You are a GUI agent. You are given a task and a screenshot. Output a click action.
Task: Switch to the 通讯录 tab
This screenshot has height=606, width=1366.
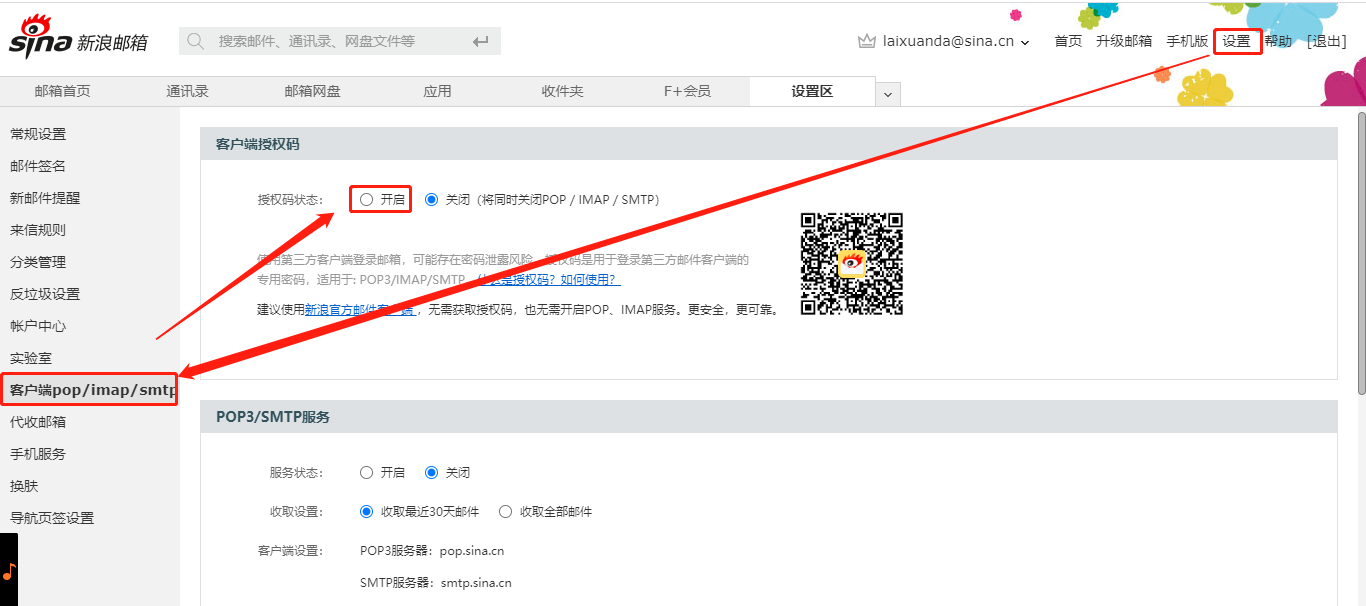[187, 91]
